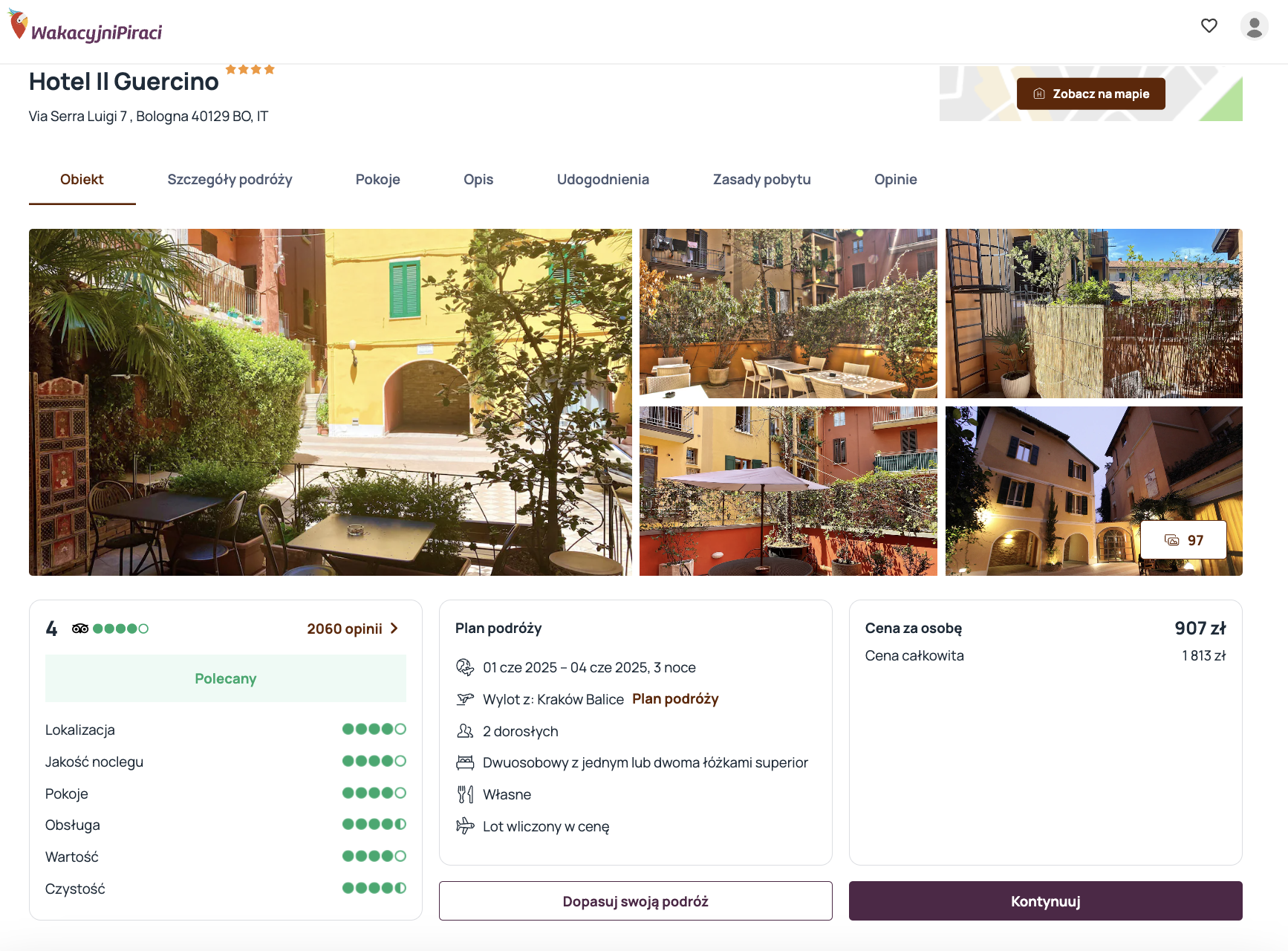
Task: Click the globe dates icon in Plan podróży
Action: point(465,667)
